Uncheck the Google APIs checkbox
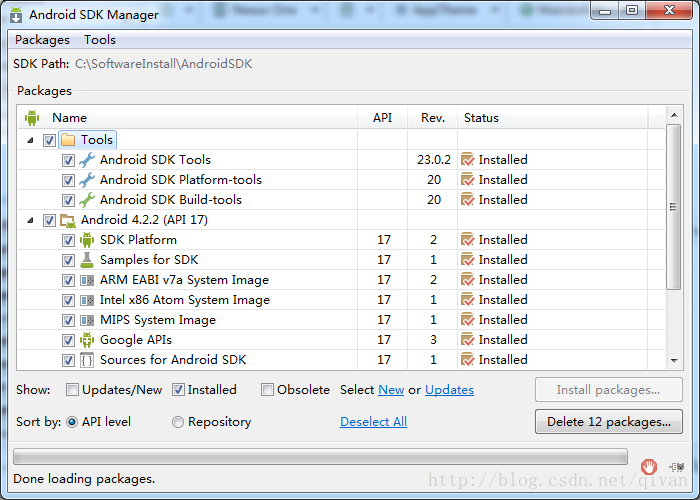Viewport: 700px width, 500px height. (68, 341)
